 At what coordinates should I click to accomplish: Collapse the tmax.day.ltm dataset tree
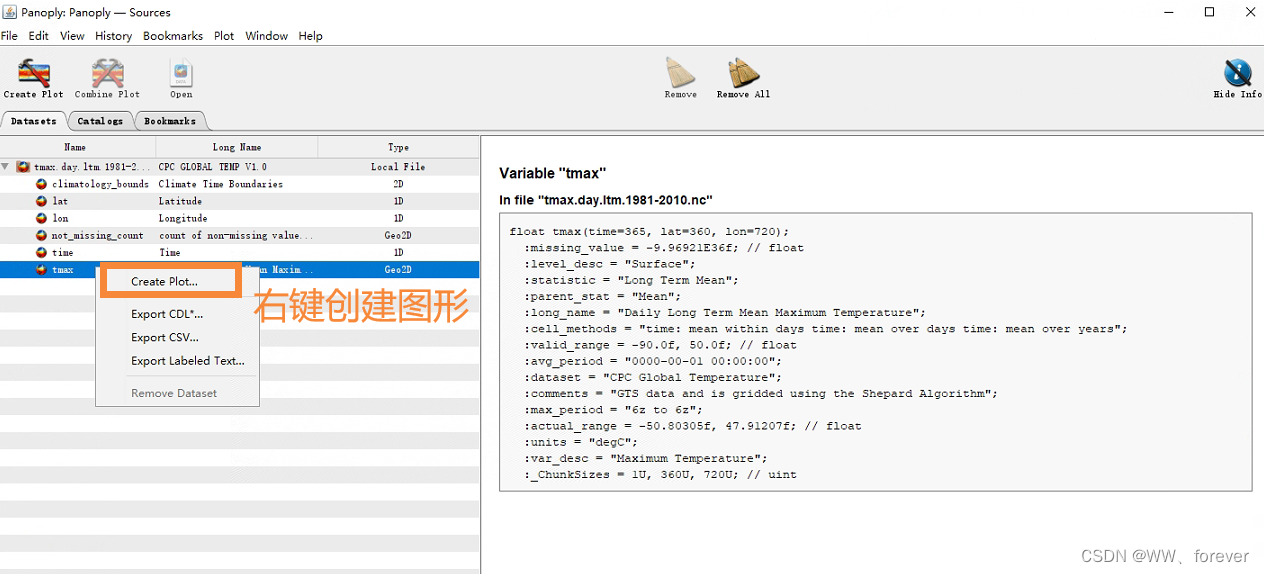point(6,167)
